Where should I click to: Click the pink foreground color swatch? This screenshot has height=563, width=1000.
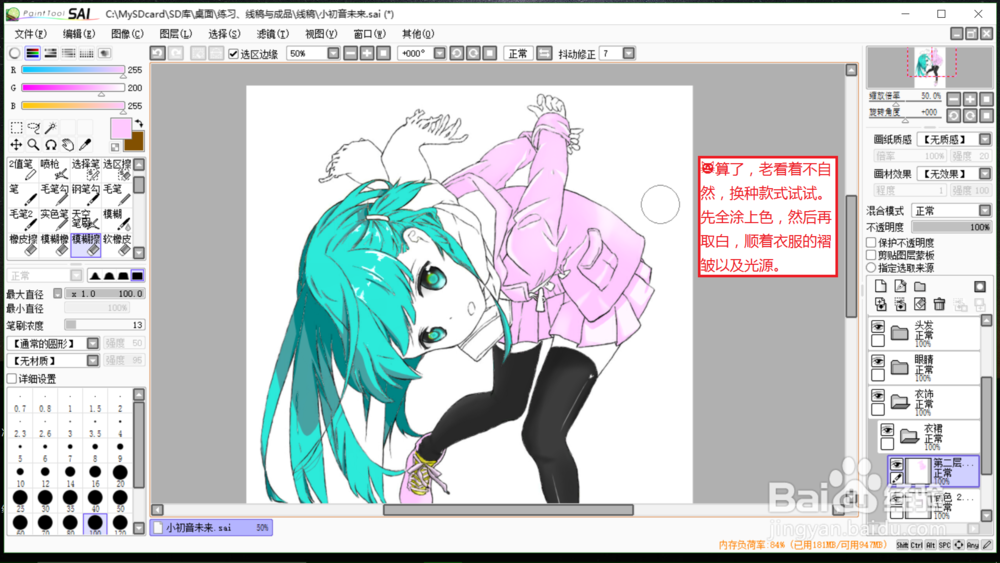(x=121, y=128)
